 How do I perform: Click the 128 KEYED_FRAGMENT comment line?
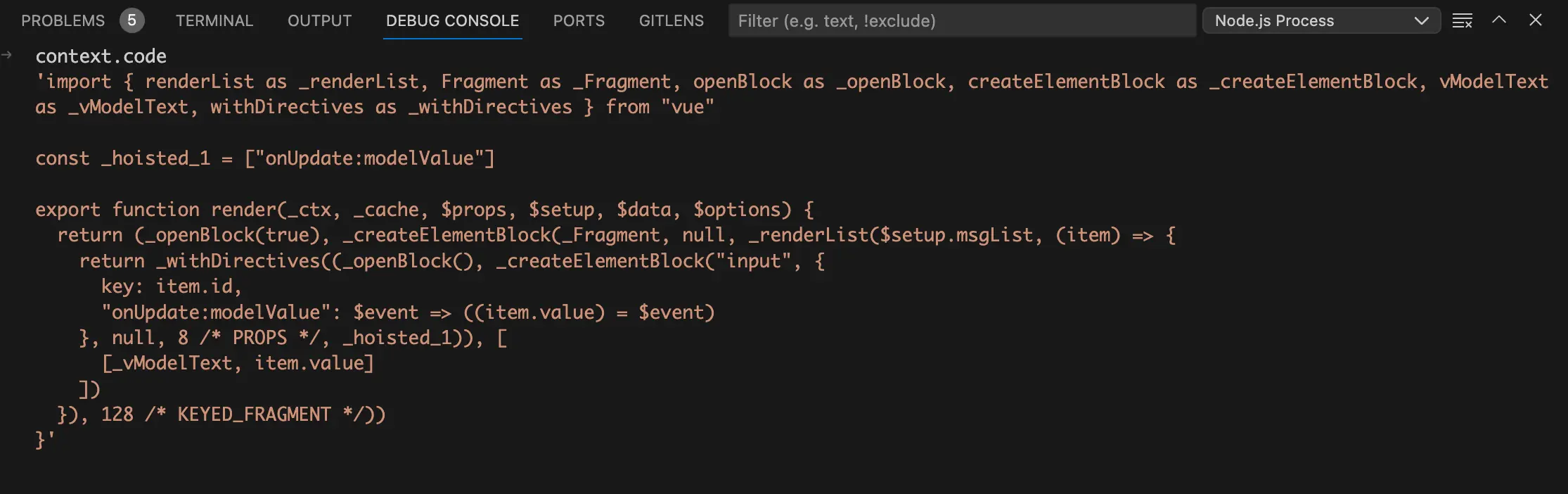pos(221,414)
